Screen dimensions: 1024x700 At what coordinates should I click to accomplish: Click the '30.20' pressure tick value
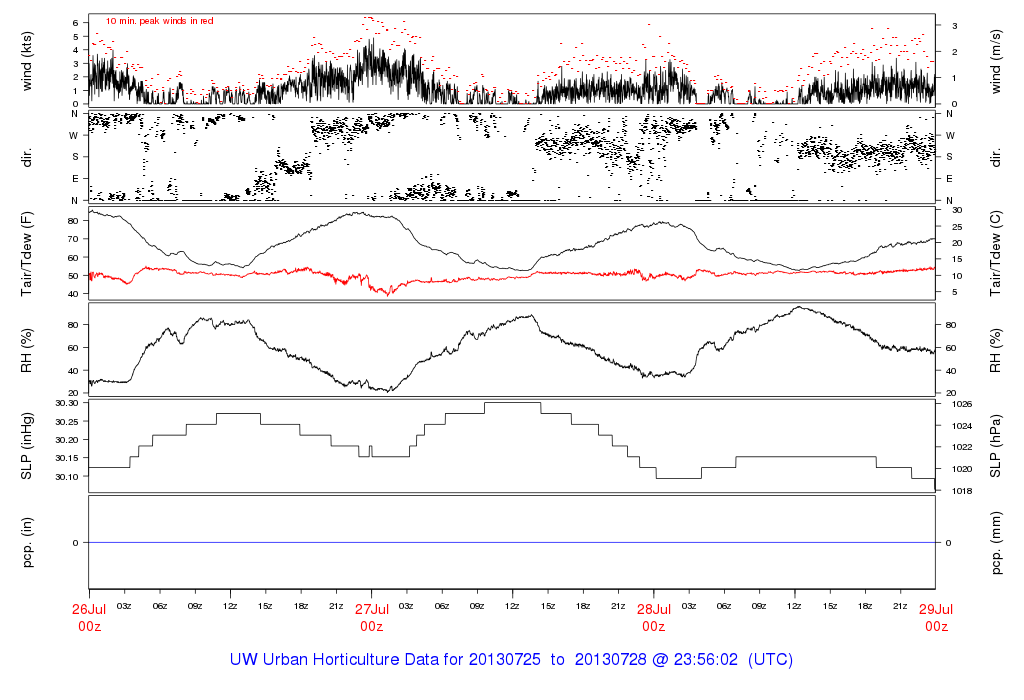click(x=67, y=440)
